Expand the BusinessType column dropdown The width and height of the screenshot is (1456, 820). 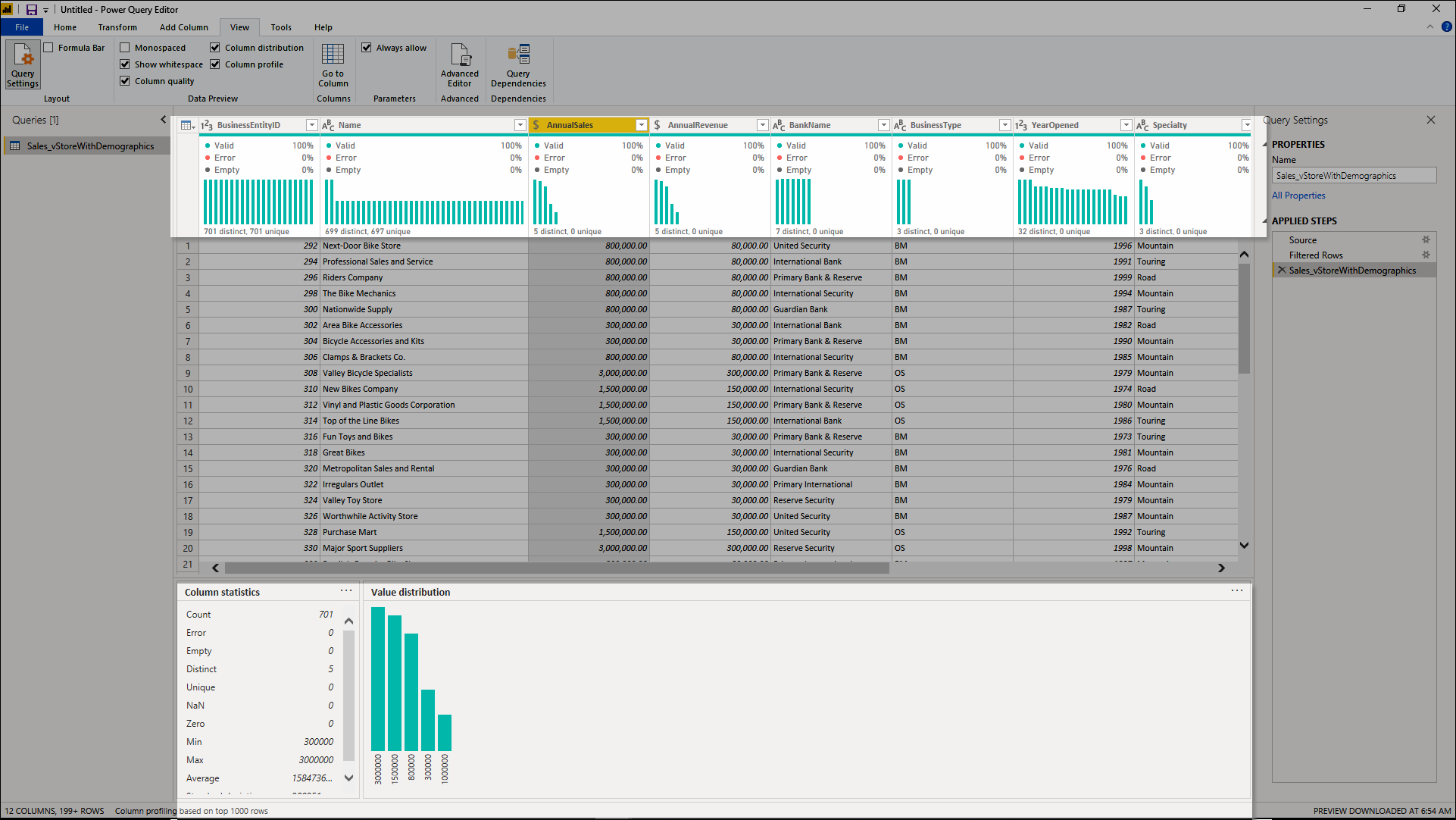click(x=1002, y=125)
